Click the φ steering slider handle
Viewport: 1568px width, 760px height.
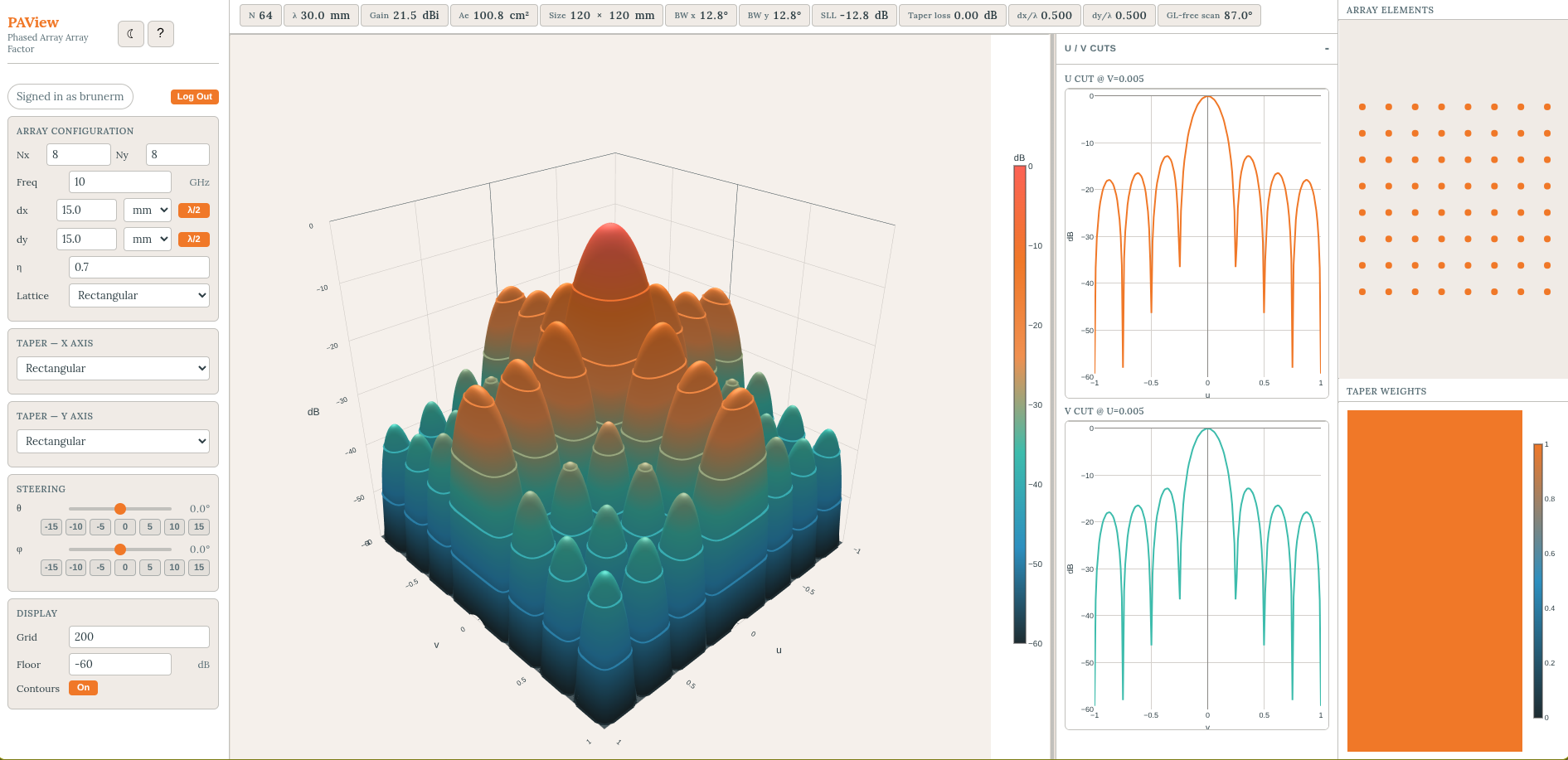120,549
